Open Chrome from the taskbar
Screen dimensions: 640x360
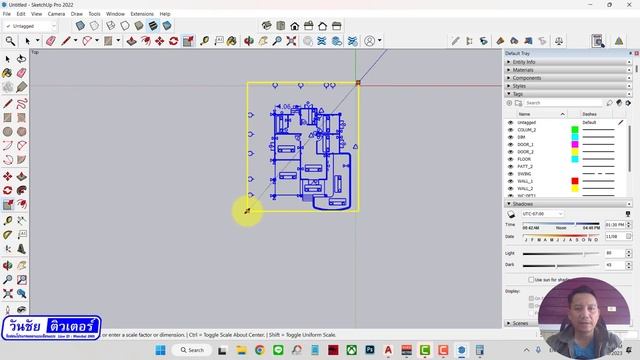(x=260, y=350)
